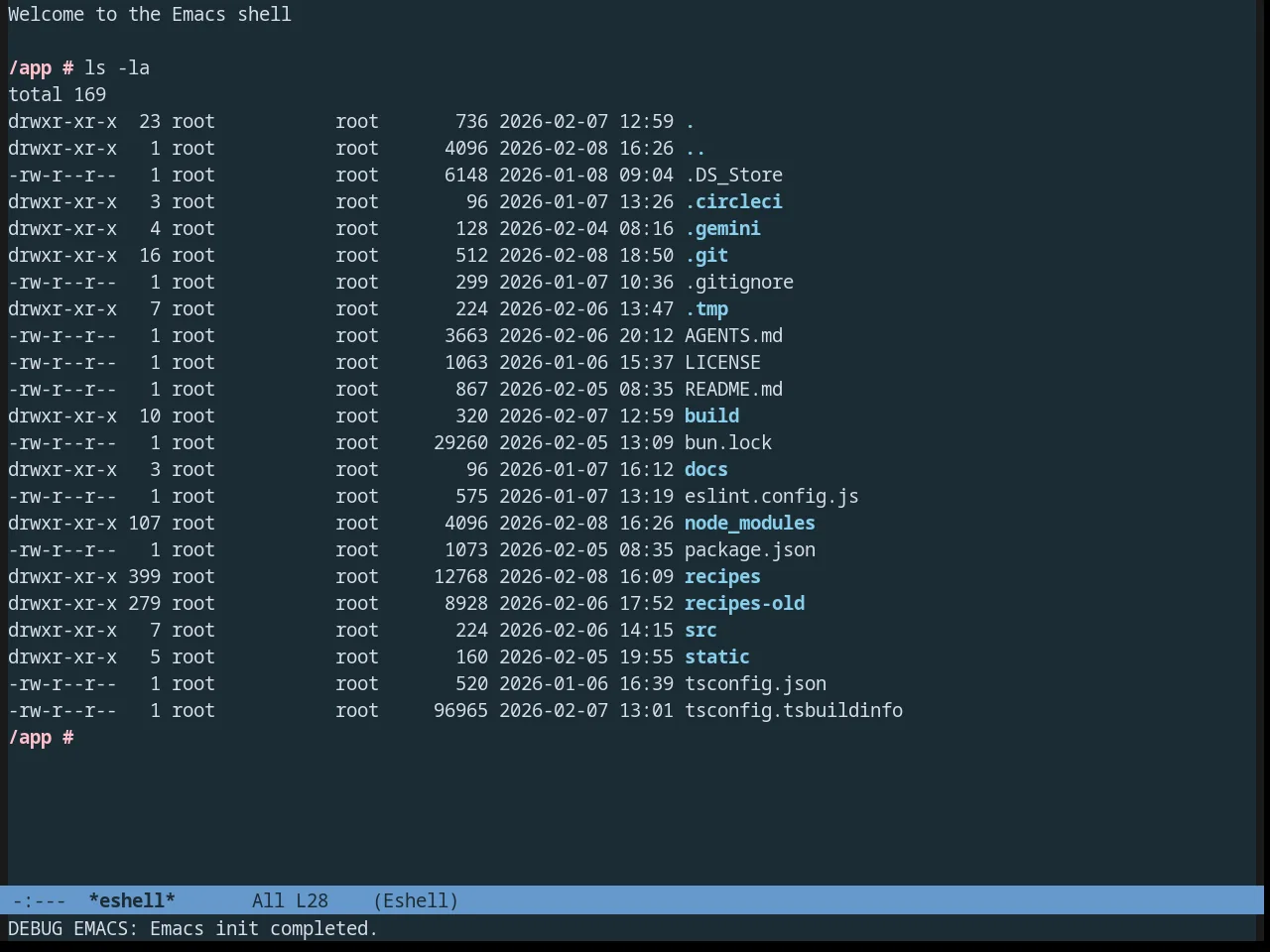Select the AGENTS.md file name
The image size is (1270, 952).
[733, 335]
